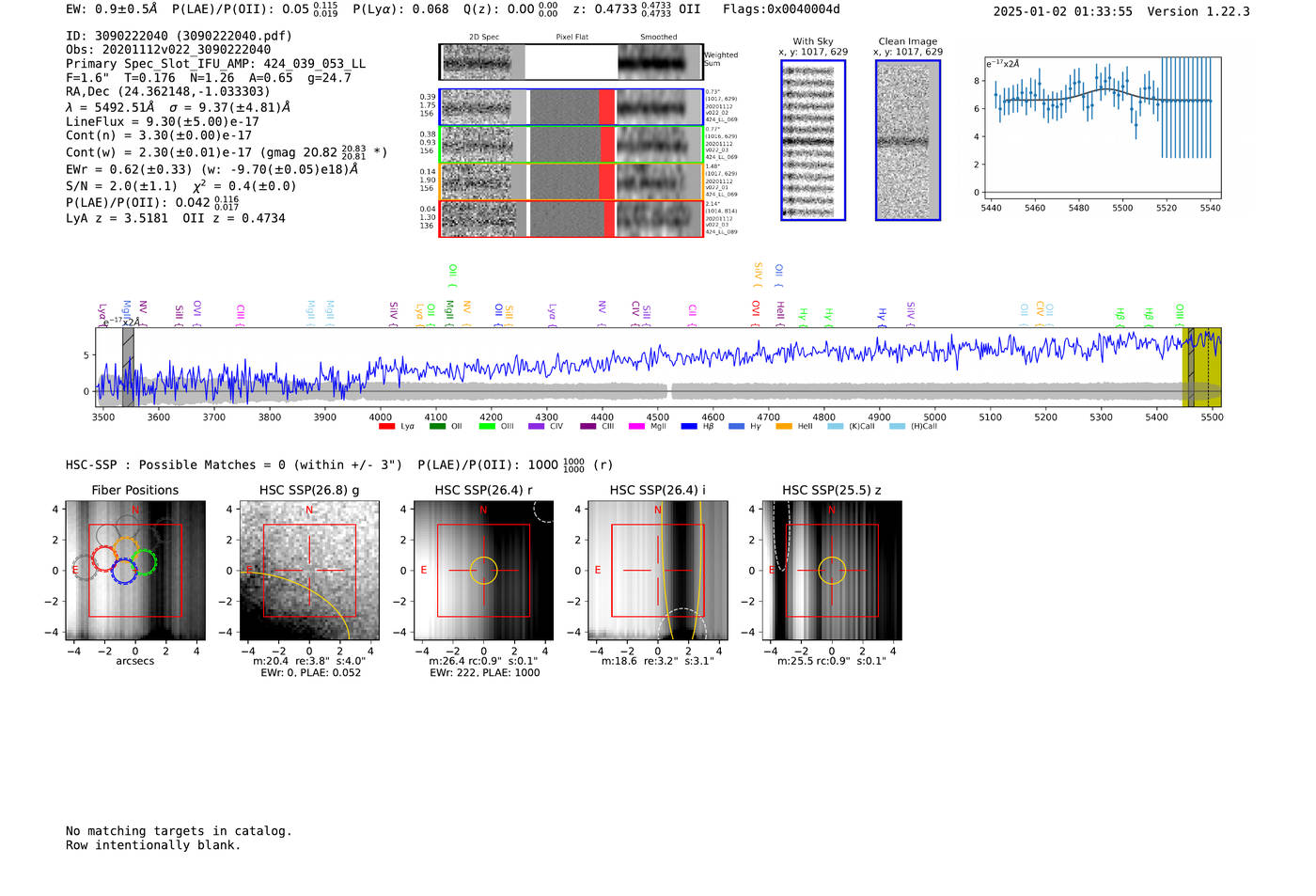Open the With Sky cutout image
The width and height of the screenshot is (1316, 896).
(813, 140)
